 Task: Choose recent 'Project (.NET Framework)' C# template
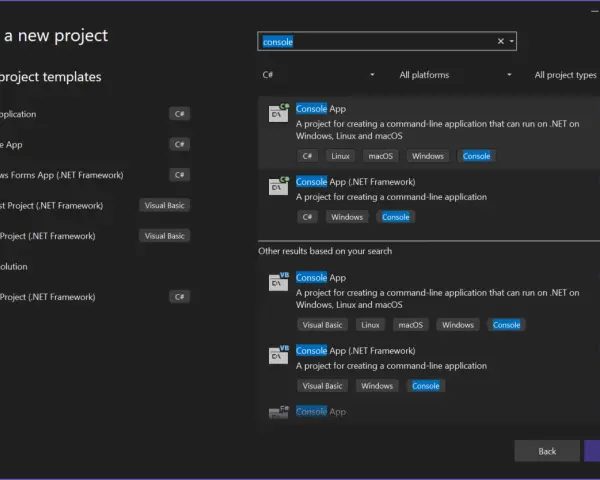95,297
